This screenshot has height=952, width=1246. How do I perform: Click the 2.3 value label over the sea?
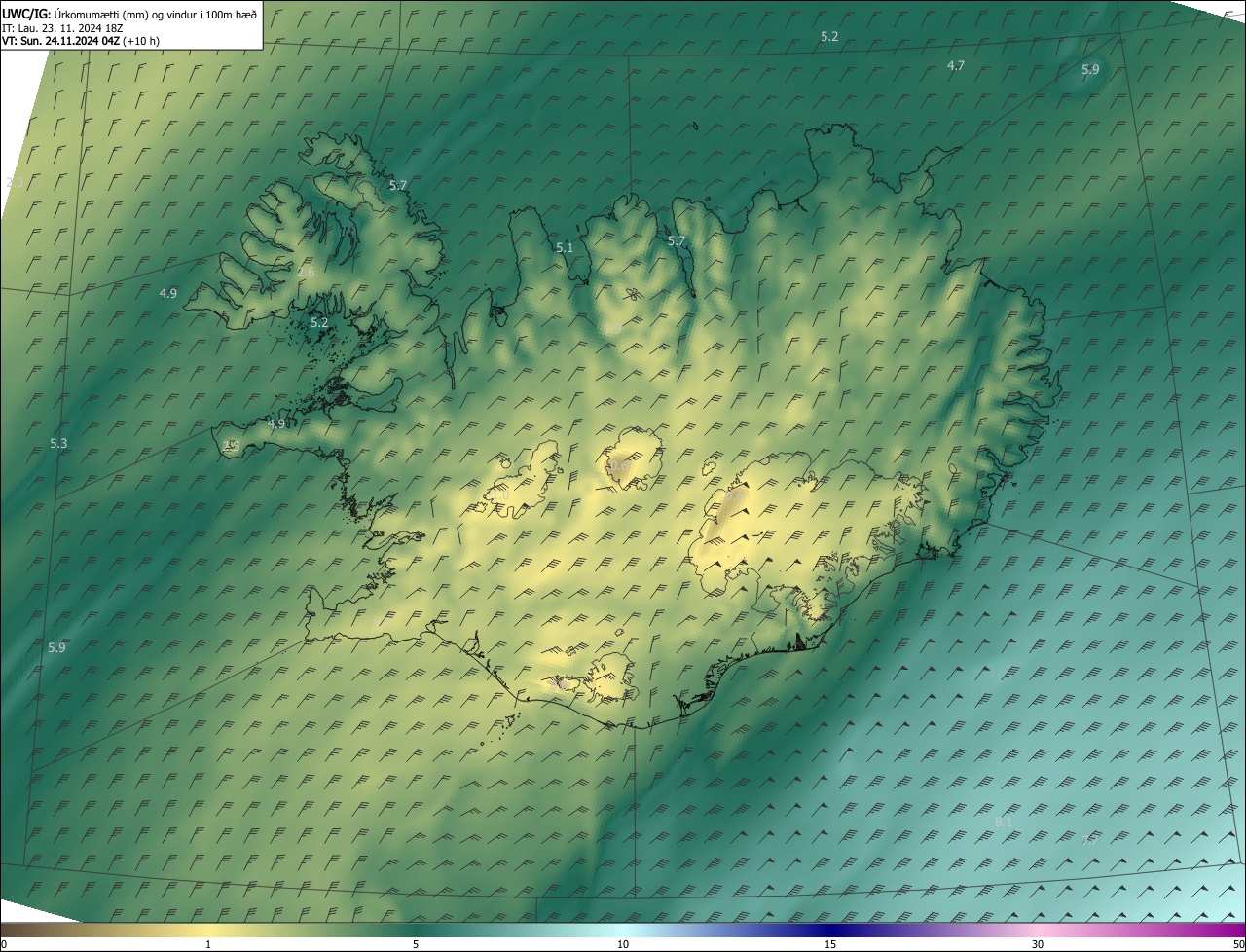pos(15,183)
